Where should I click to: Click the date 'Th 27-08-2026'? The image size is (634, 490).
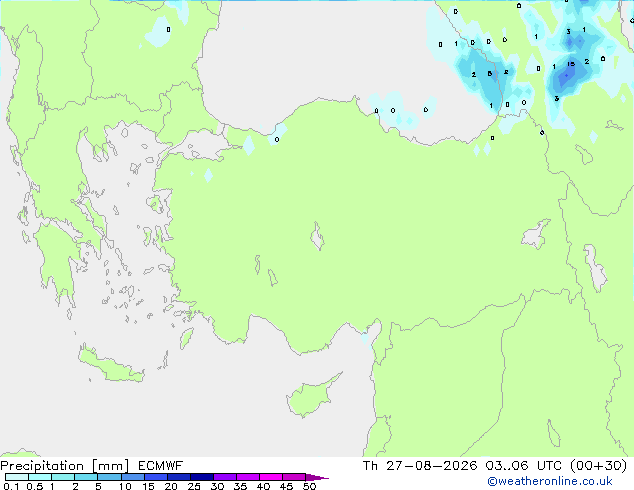[x=420, y=466]
